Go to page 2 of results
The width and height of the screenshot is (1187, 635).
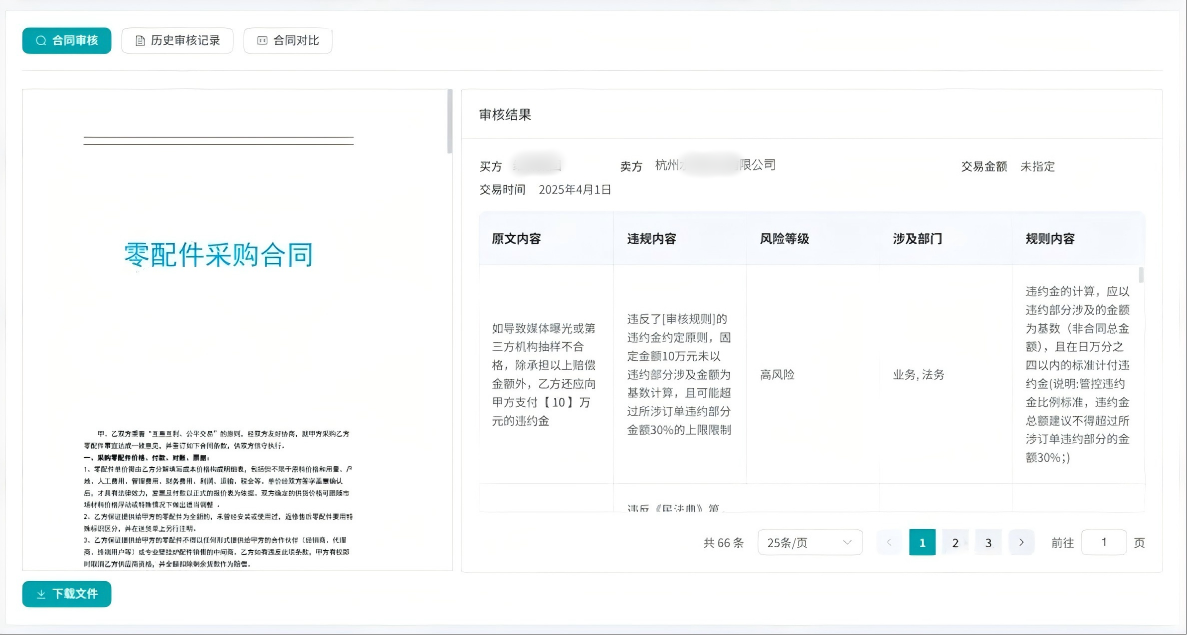954,541
